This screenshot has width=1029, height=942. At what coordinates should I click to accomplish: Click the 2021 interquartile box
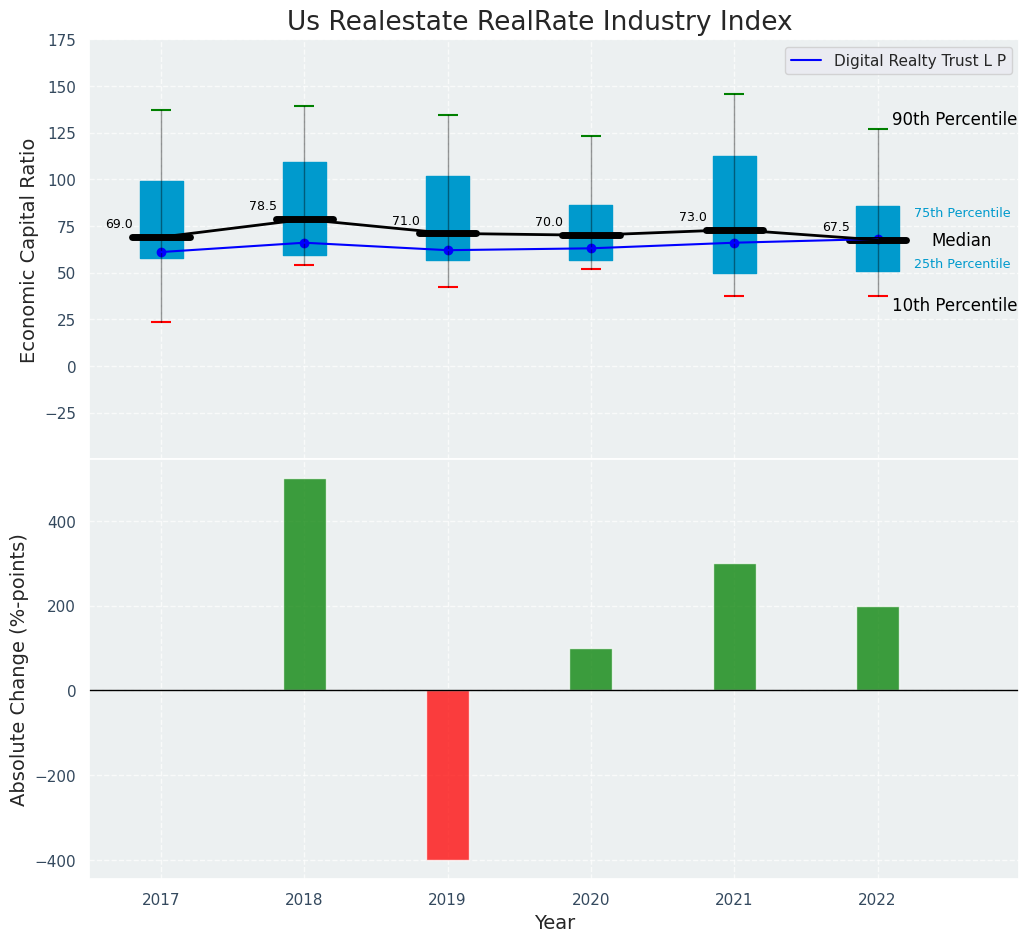tap(734, 215)
